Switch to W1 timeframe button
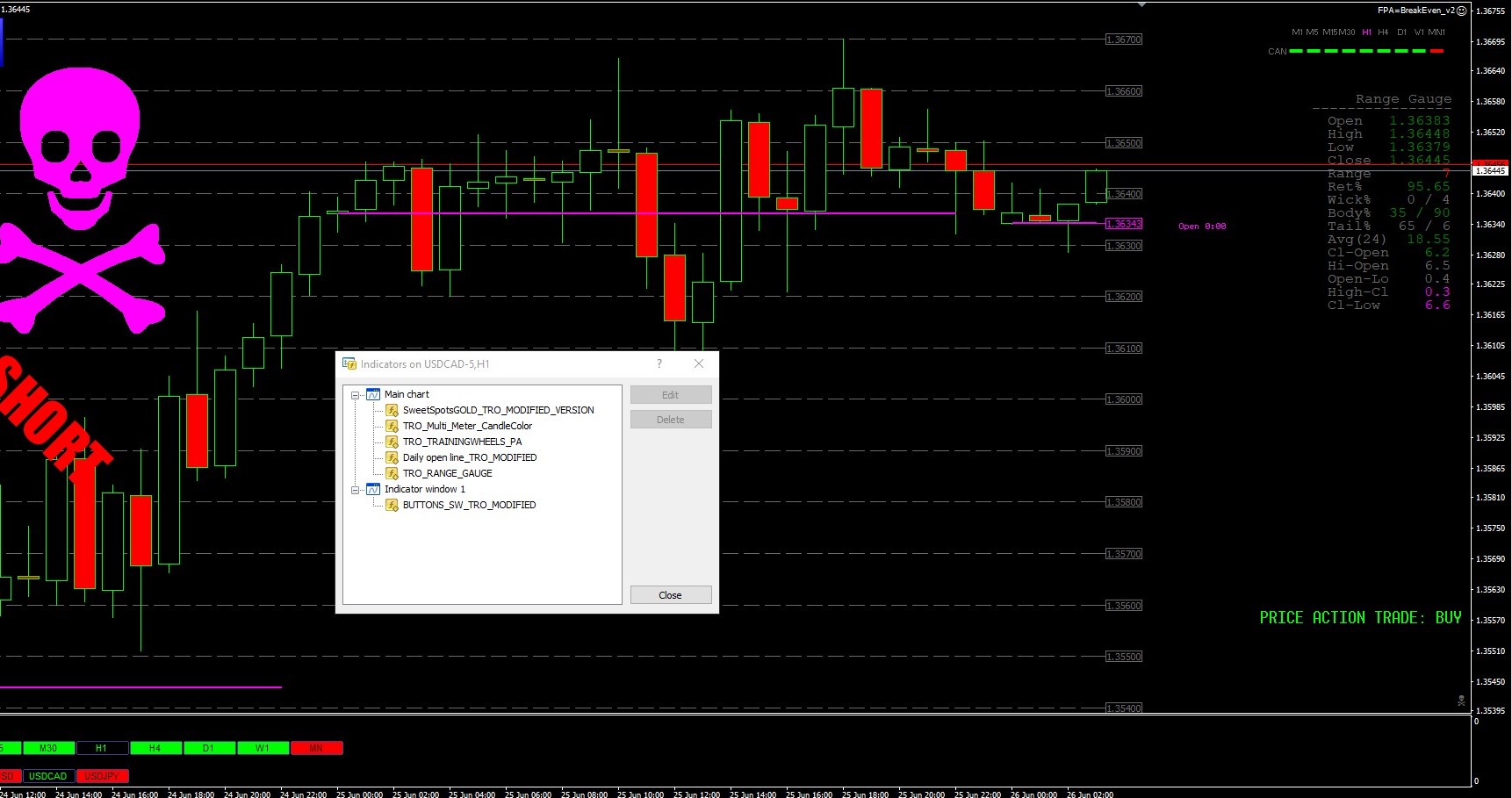The image size is (1512, 798). pyautogui.click(x=263, y=748)
